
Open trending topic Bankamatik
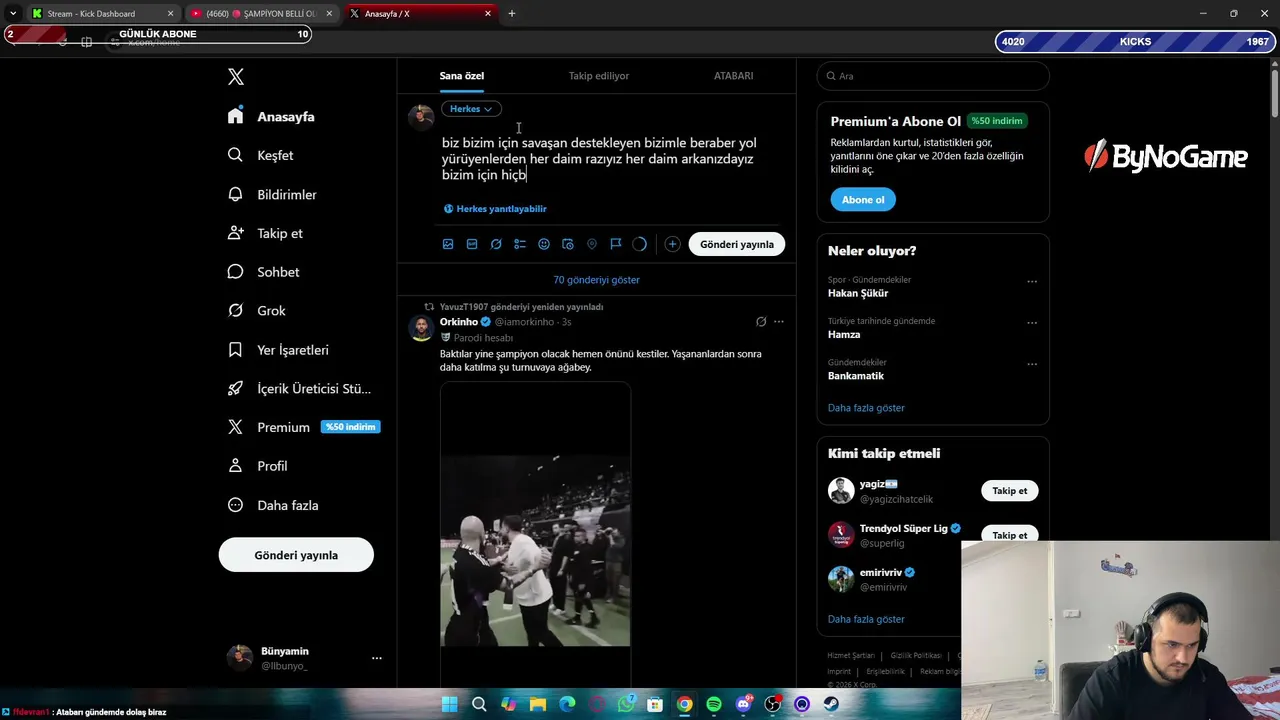[x=856, y=376]
